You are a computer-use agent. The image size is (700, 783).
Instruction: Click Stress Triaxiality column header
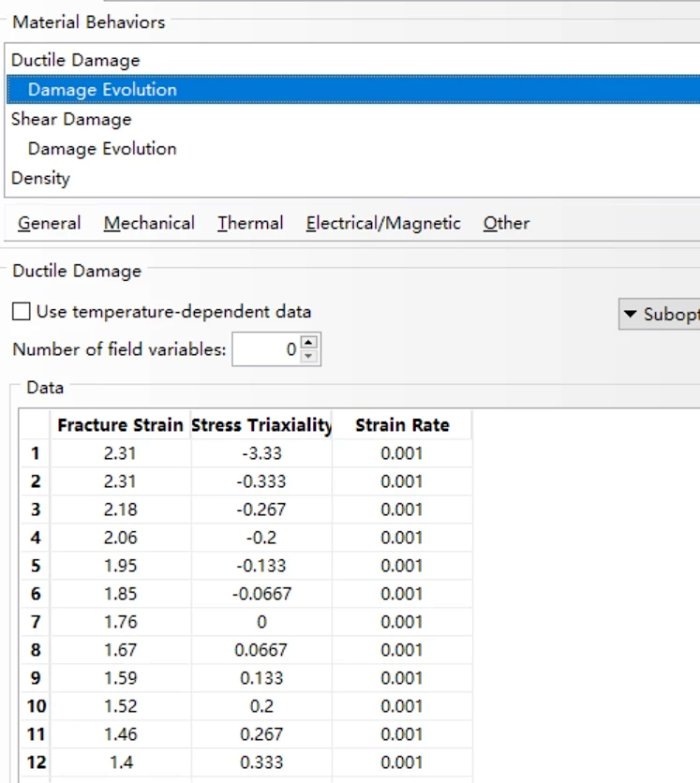[261, 425]
